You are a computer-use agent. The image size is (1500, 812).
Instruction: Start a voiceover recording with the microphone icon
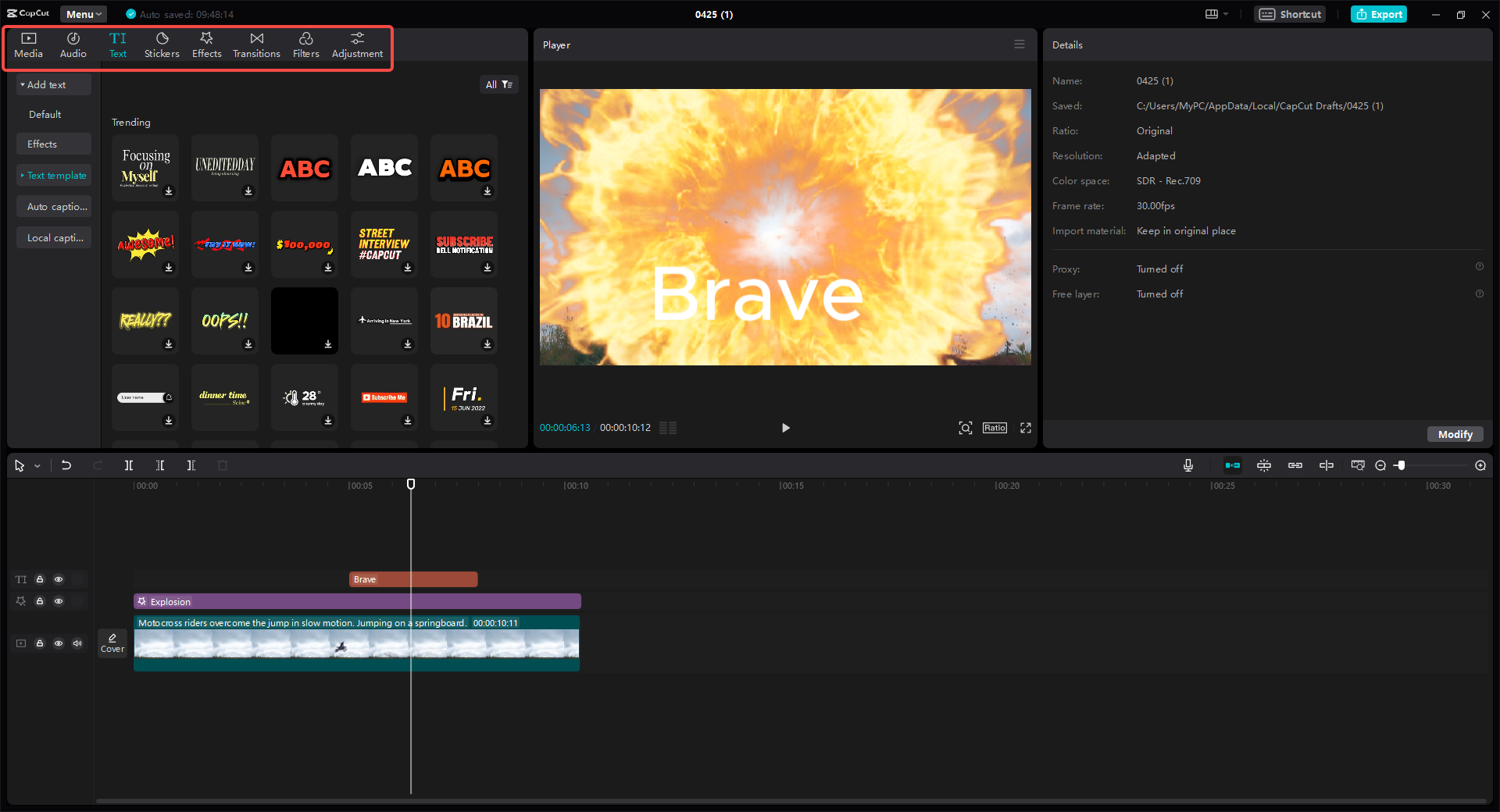[1187, 465]
